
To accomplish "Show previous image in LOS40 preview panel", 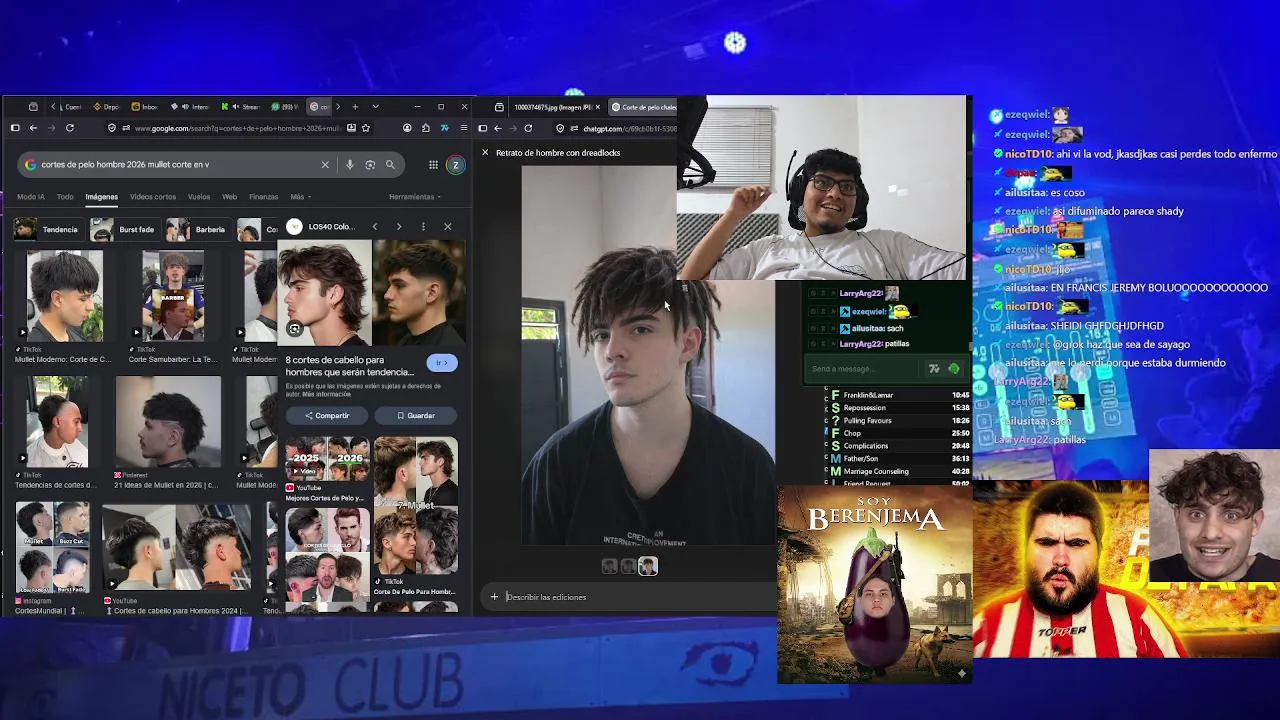I will tap(375, 227).
